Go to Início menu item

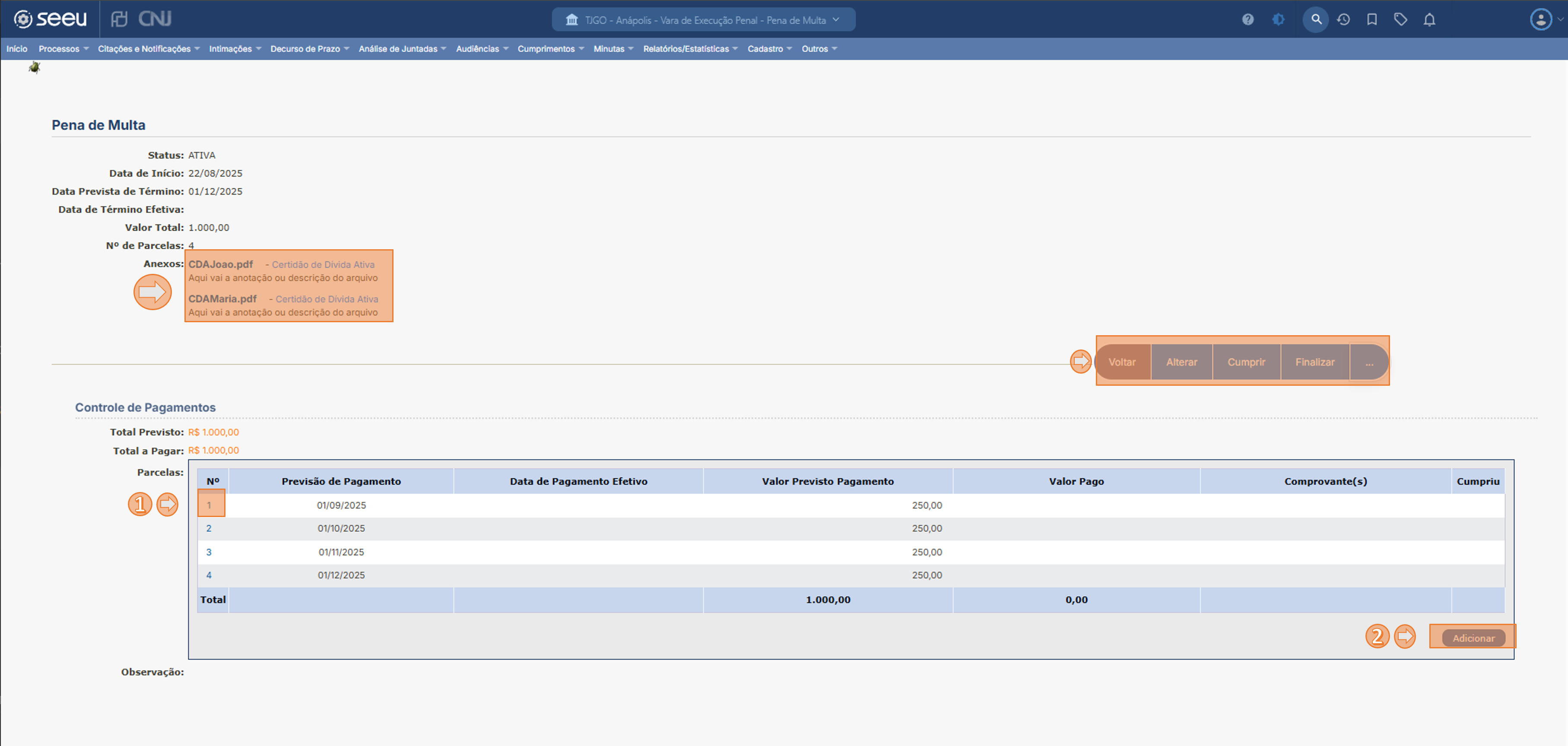point(17,49)
